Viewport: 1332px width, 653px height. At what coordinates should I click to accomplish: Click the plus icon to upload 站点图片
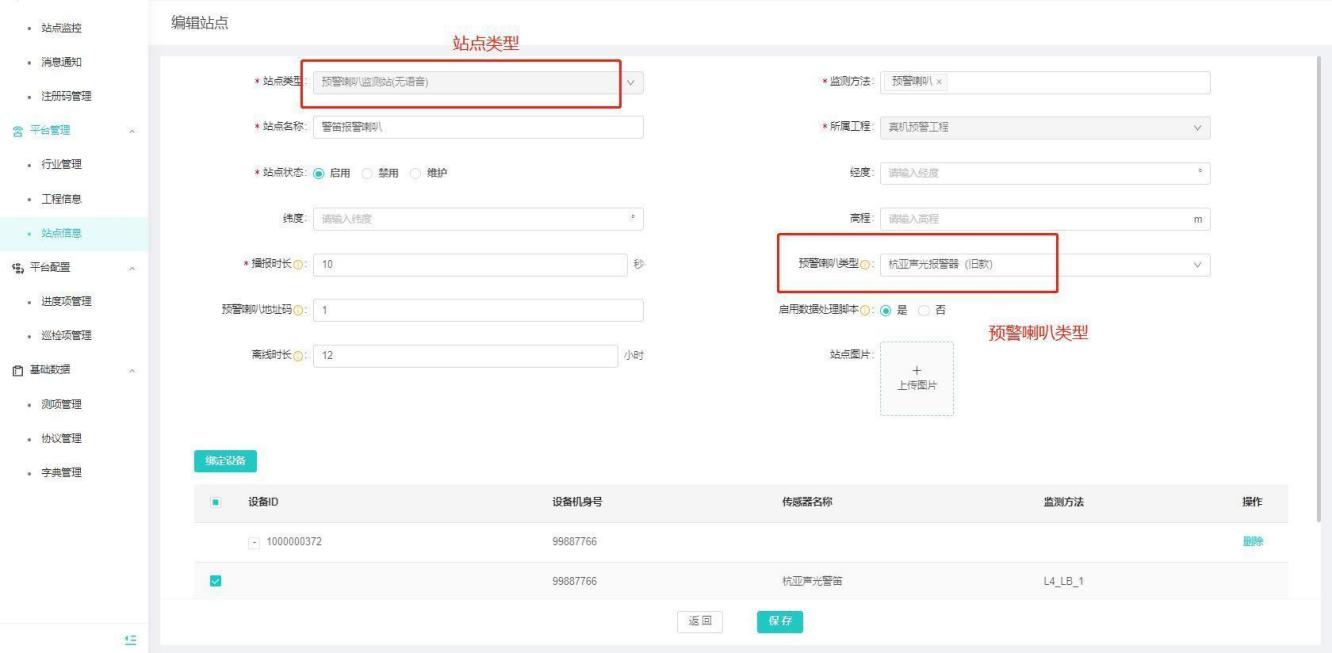pyautogui.click(x=916, y=373)
